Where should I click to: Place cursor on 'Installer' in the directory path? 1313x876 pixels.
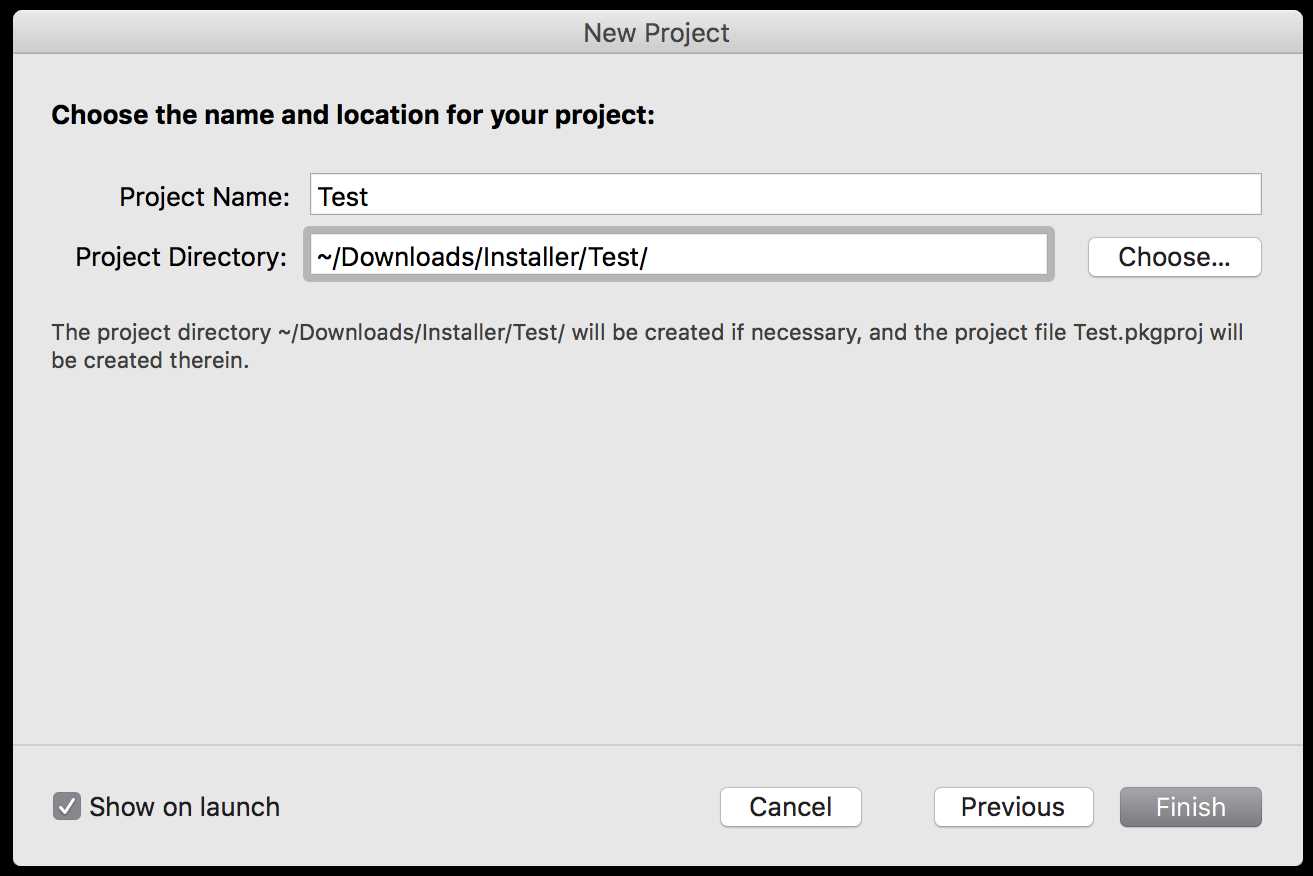pyautogui.click(x=530, y=257)
